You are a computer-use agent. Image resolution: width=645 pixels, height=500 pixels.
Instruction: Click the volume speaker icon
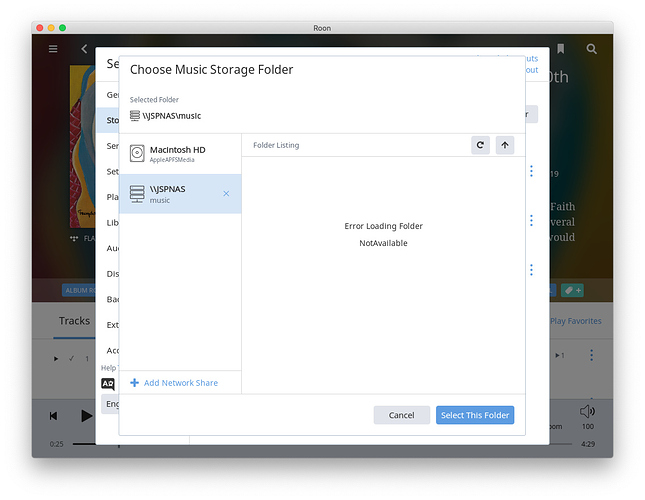(587, 411)
